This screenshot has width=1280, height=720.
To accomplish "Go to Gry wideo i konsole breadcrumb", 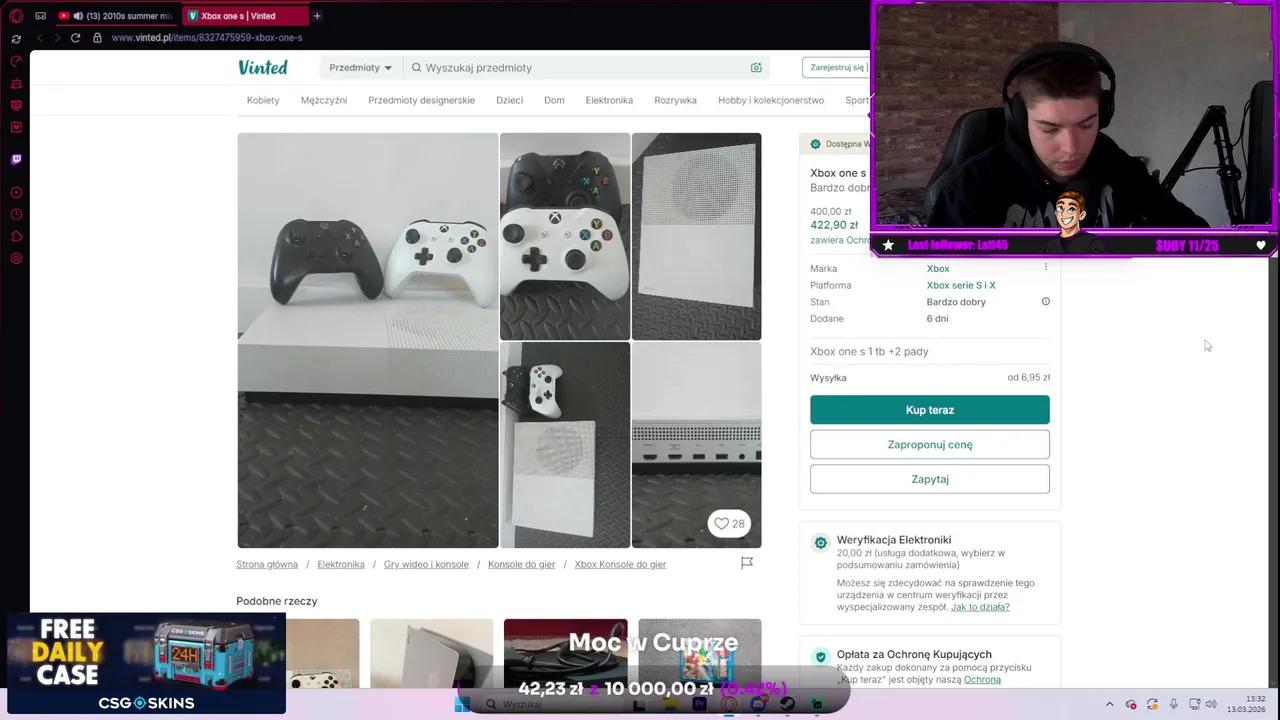I will tap(426, 564).
